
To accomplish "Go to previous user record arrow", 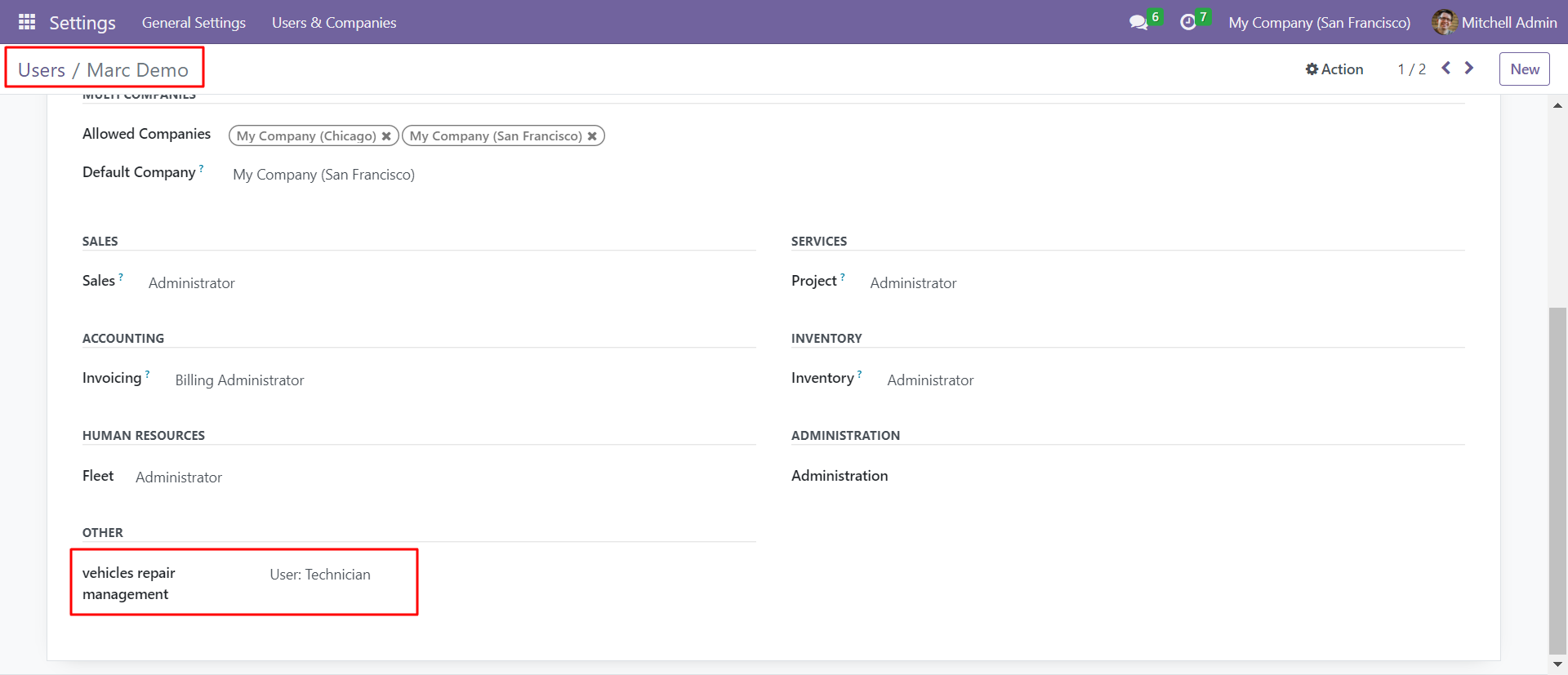I will (x=1445, y=69).
